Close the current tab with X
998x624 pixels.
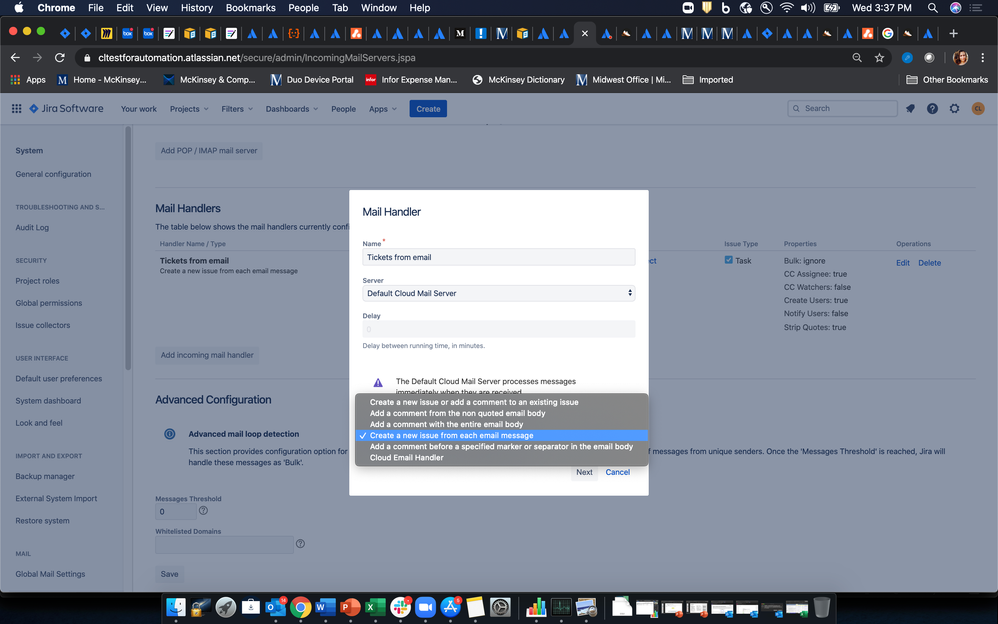coord(584,33)
